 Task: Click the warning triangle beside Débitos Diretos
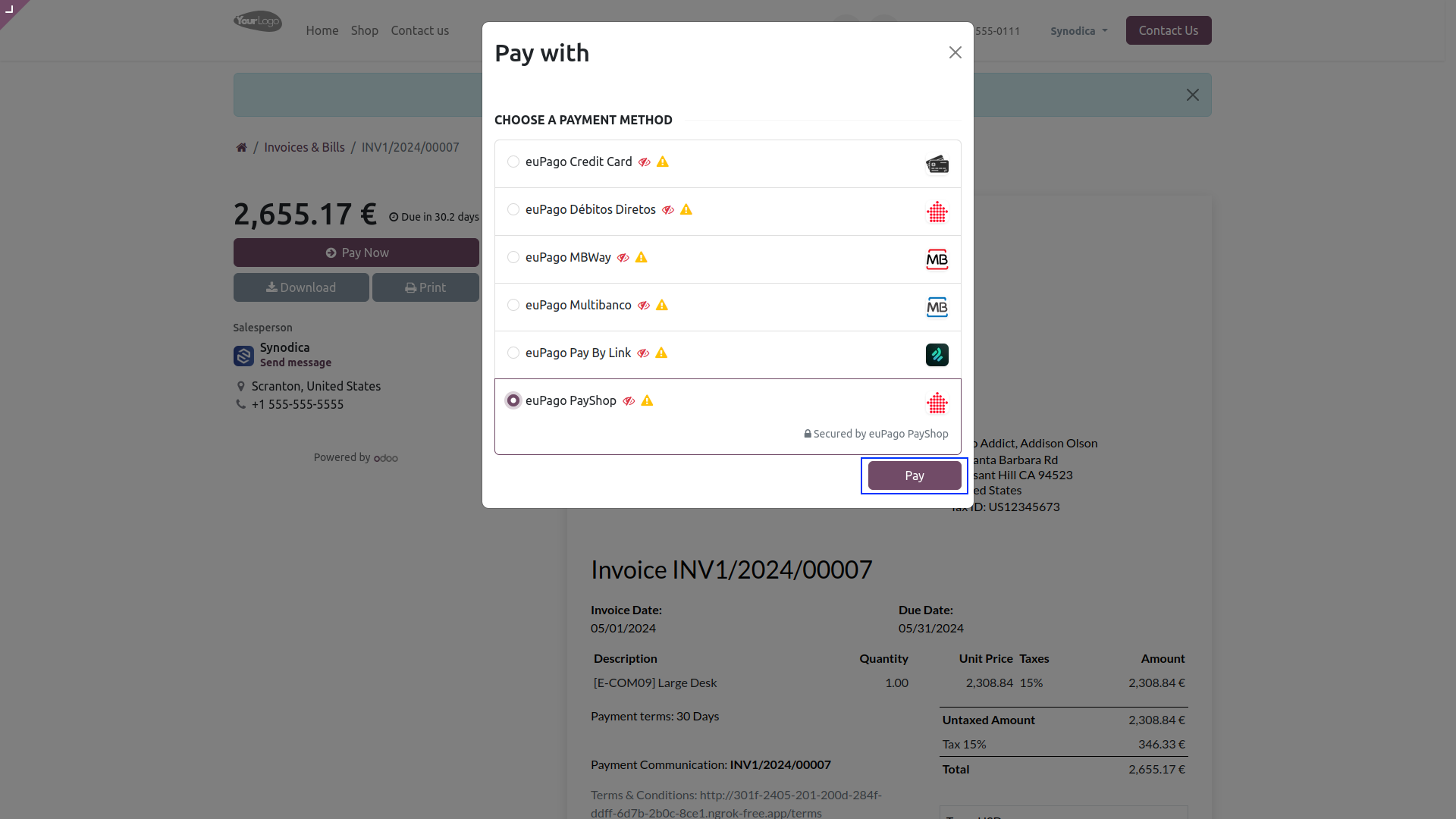click(x=686, y=209)
